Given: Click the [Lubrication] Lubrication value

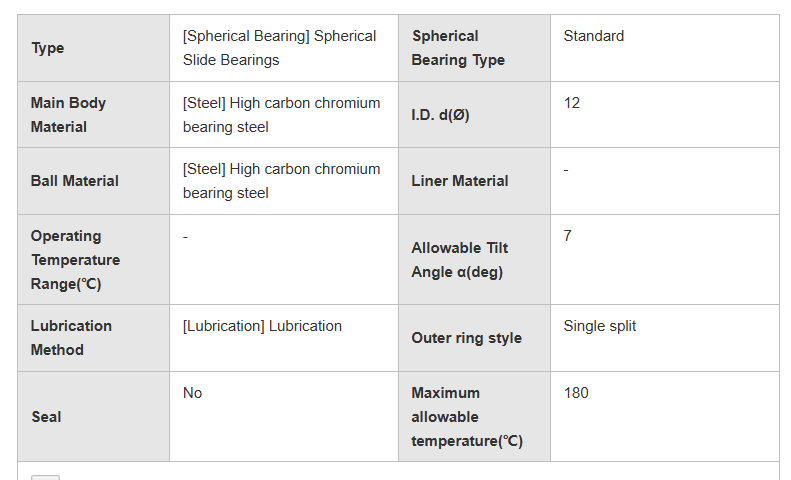Looking at the screenshot, I should (262, 326).
